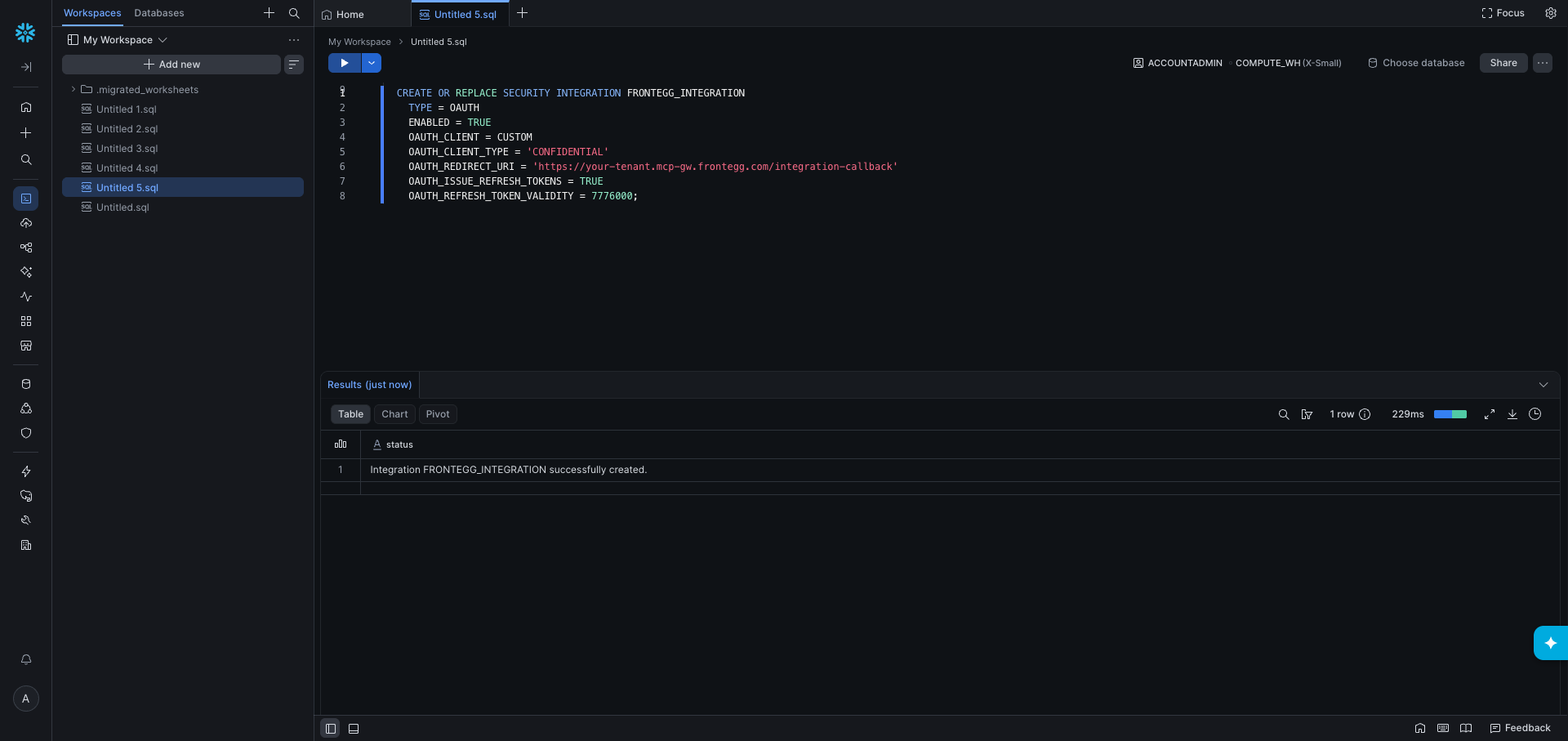Toggle Focus mode

tap(1503, 13)
